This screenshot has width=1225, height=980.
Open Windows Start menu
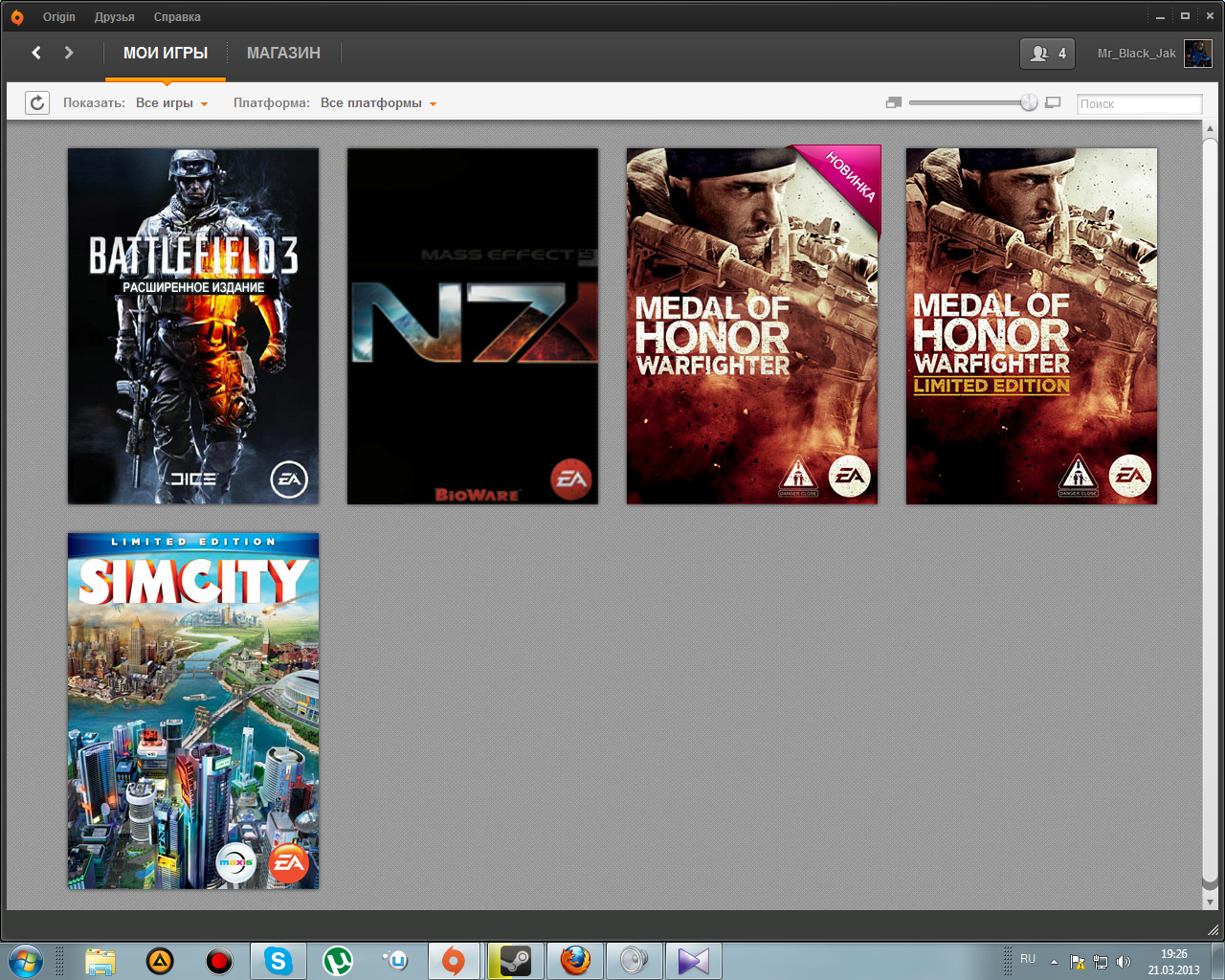(x=25, y=960)
